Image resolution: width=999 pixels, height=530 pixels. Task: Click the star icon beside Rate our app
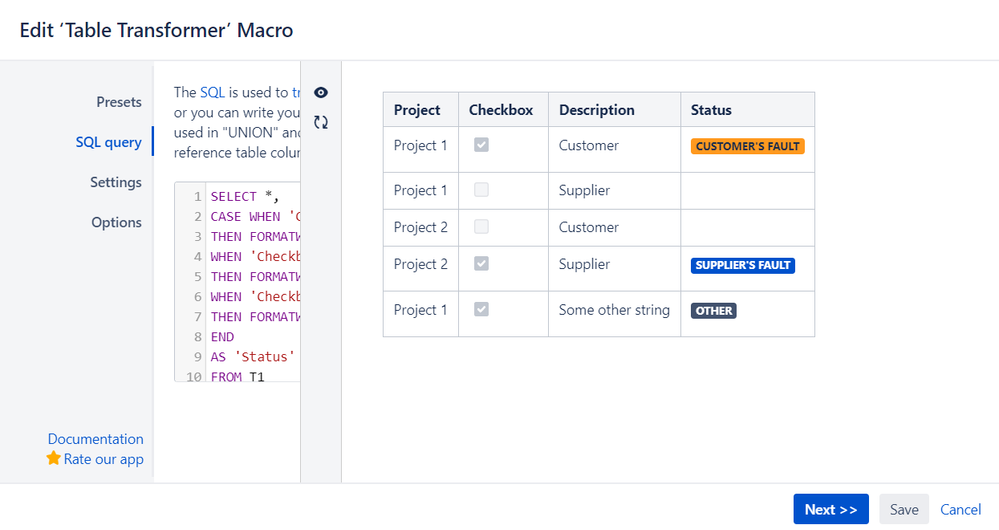coord(54,459)
